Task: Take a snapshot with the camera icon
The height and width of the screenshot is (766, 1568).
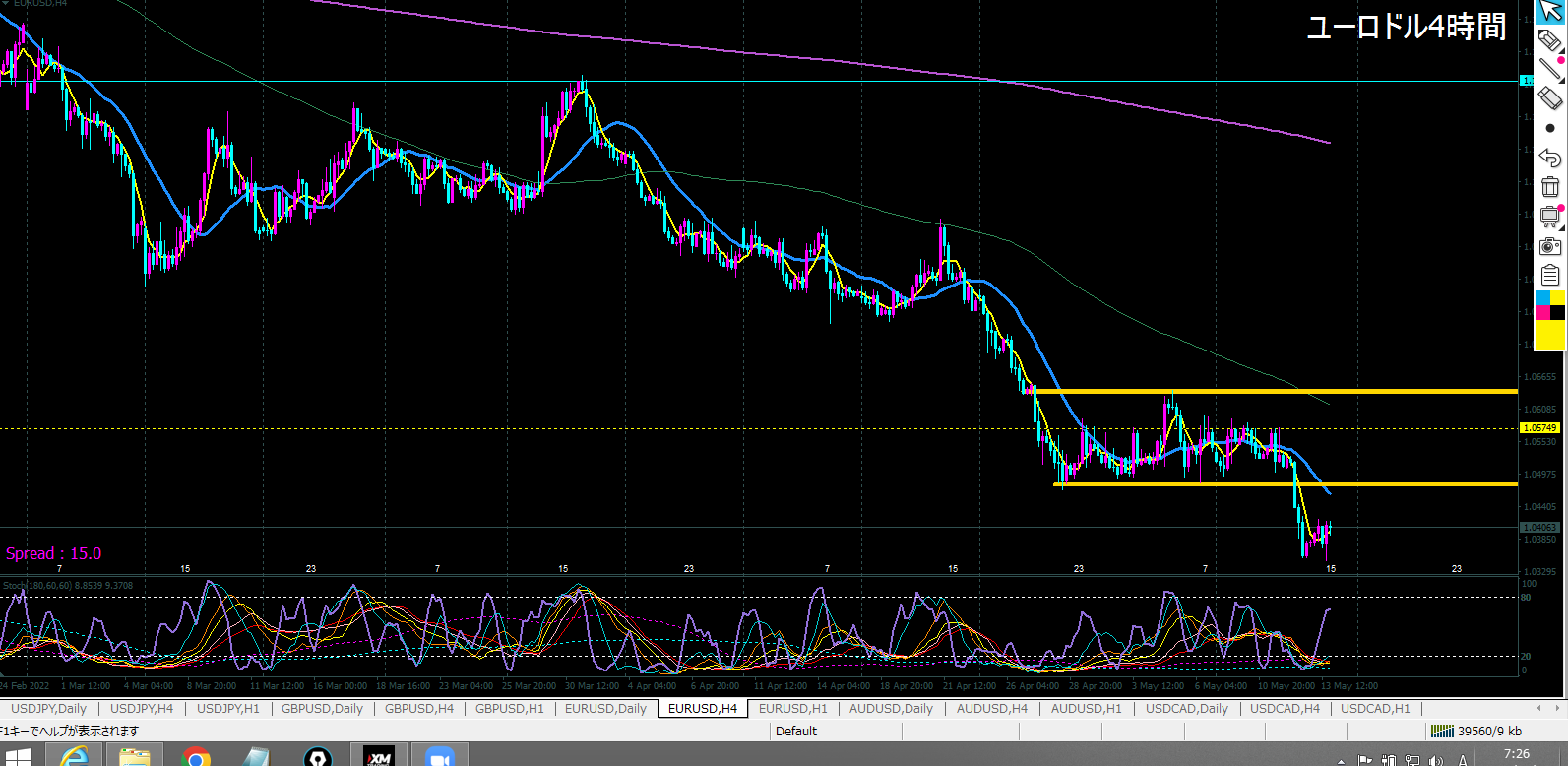Action: (x=1550, y=246)
